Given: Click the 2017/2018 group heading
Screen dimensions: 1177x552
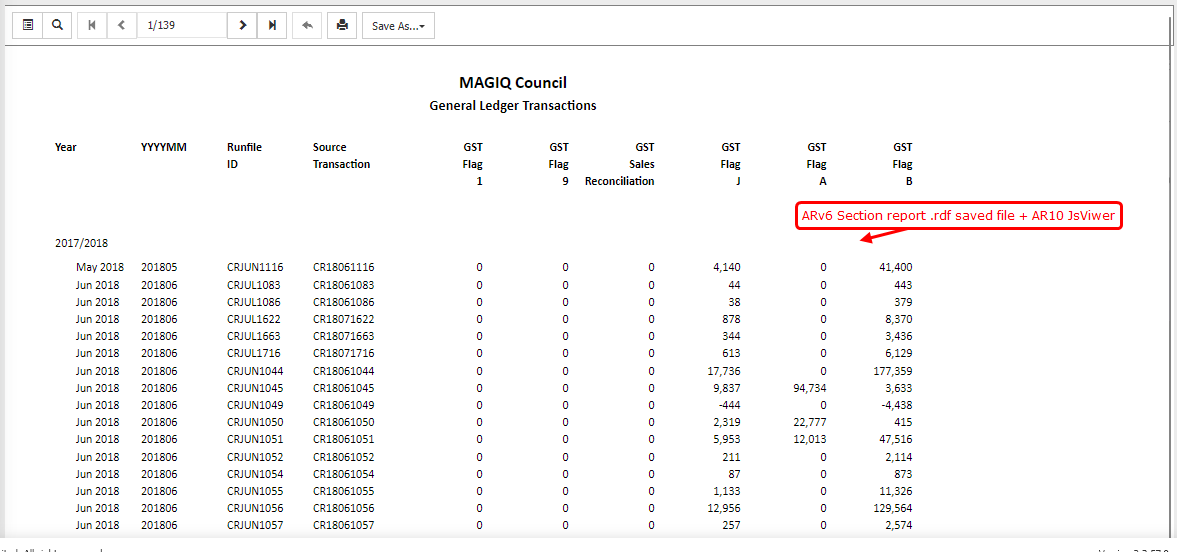Looking at the screenshot, I should (x=81, y=243).
